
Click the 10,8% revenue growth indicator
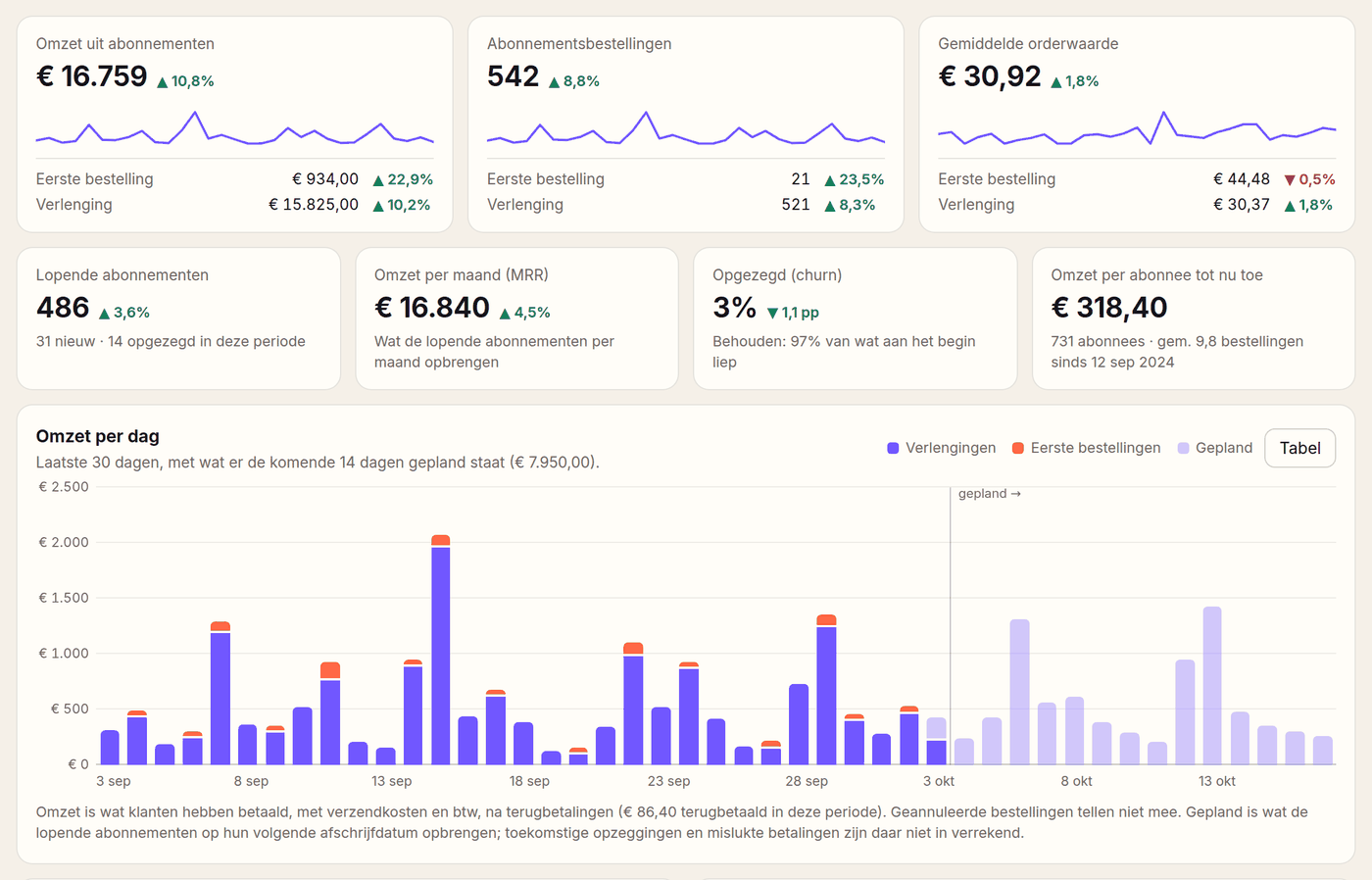click(x=185, y=81)
